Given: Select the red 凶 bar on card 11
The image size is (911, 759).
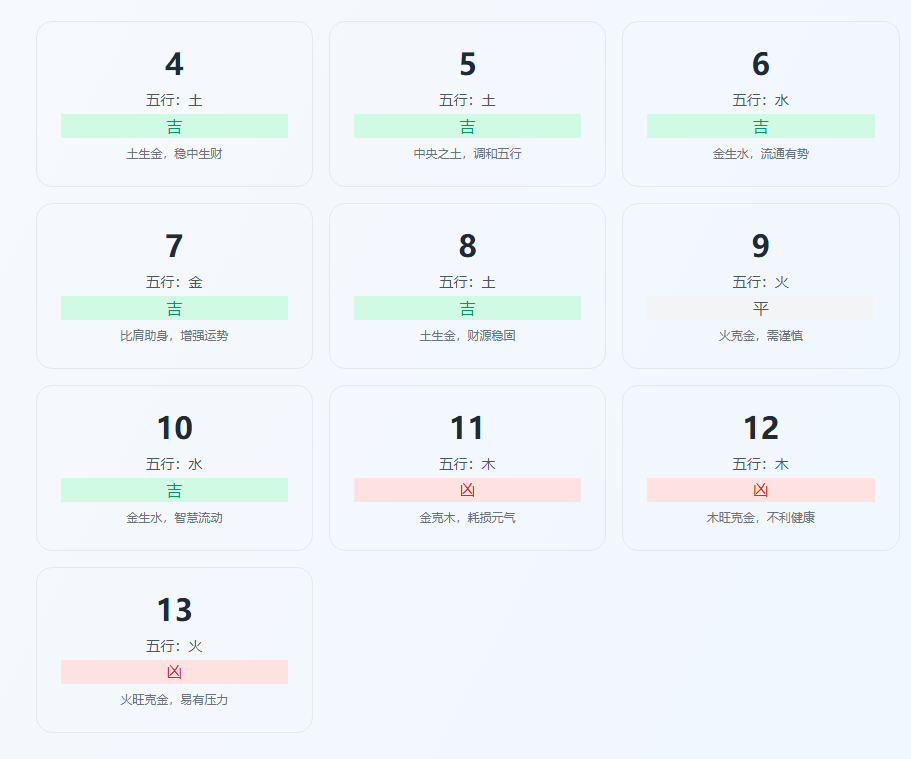Looking at the screenshot, I should (x=467, y=490).
